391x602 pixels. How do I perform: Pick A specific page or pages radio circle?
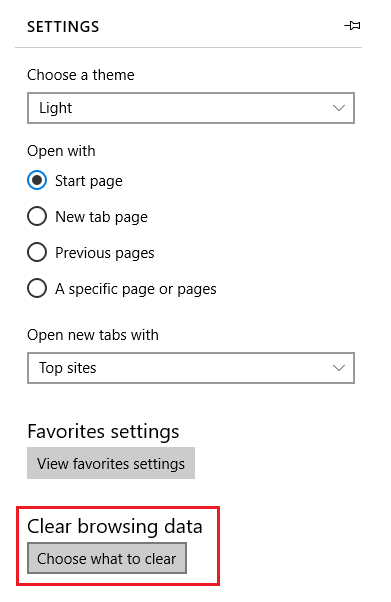(37, 288)
